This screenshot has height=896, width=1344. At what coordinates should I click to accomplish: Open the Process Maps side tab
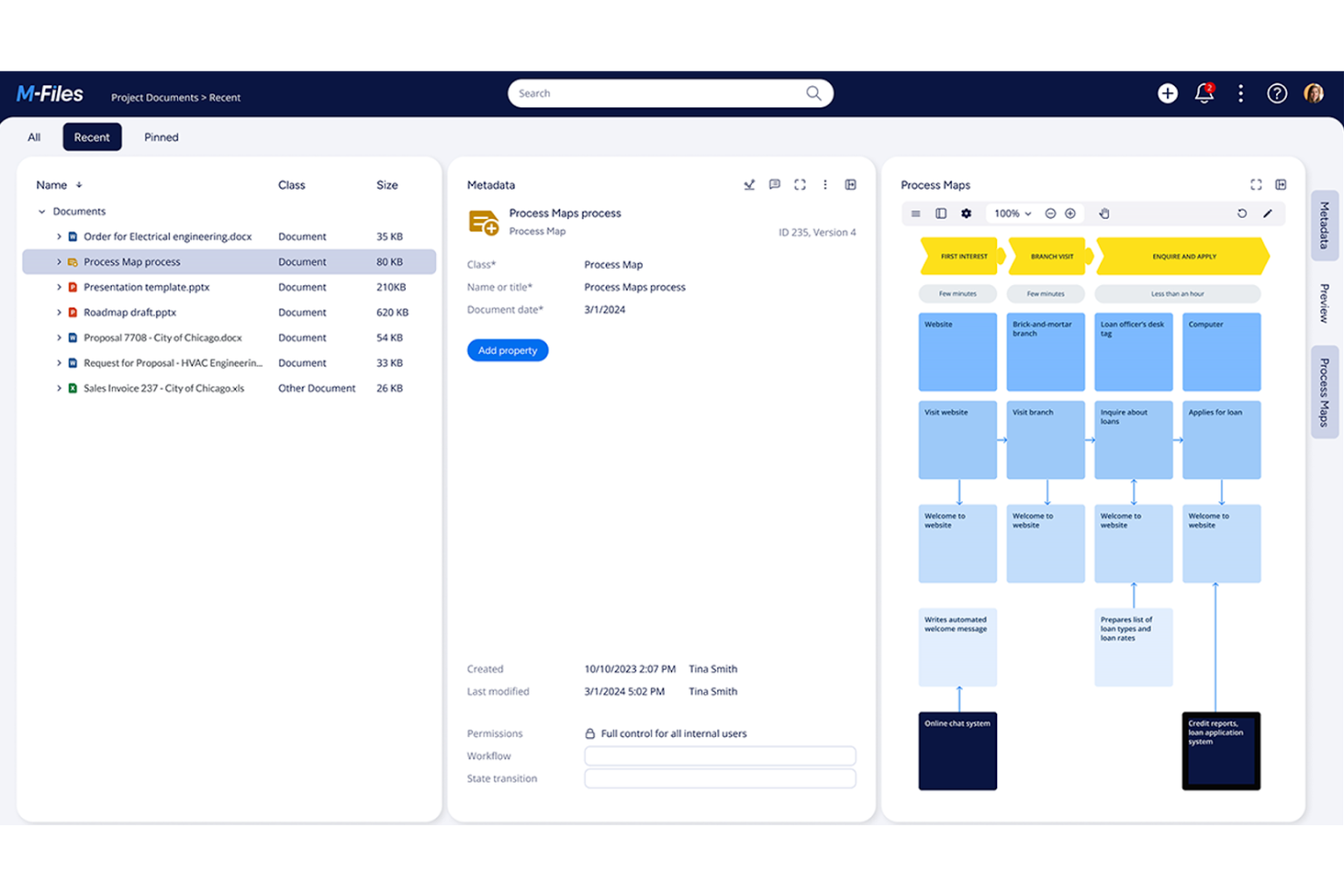pos(1324,392)
